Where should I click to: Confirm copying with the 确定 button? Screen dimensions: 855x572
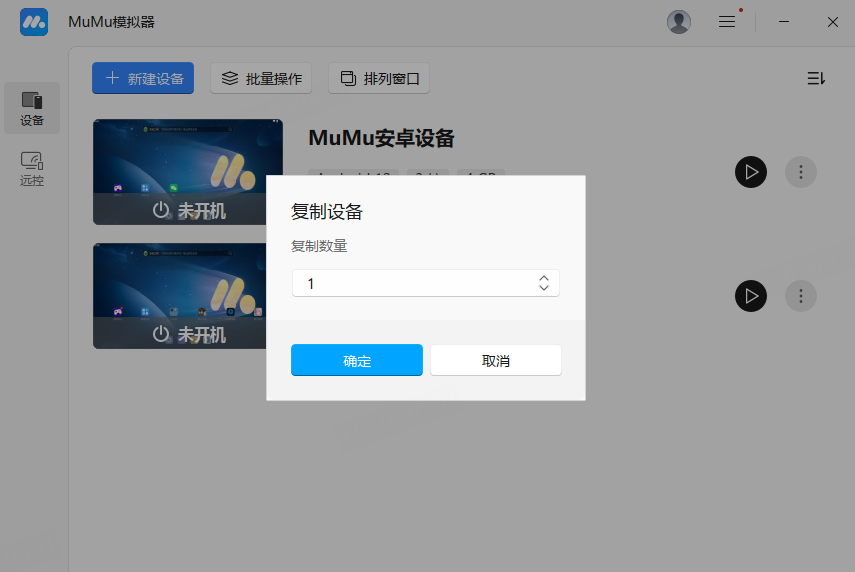pyautogui.click(x=357, y=360)
